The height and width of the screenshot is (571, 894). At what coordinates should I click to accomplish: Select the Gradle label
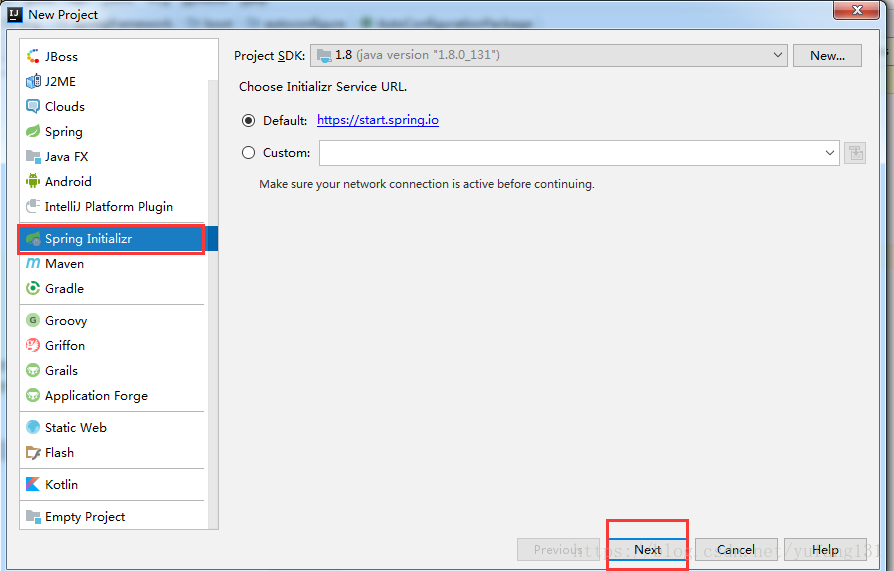point(64,289)
